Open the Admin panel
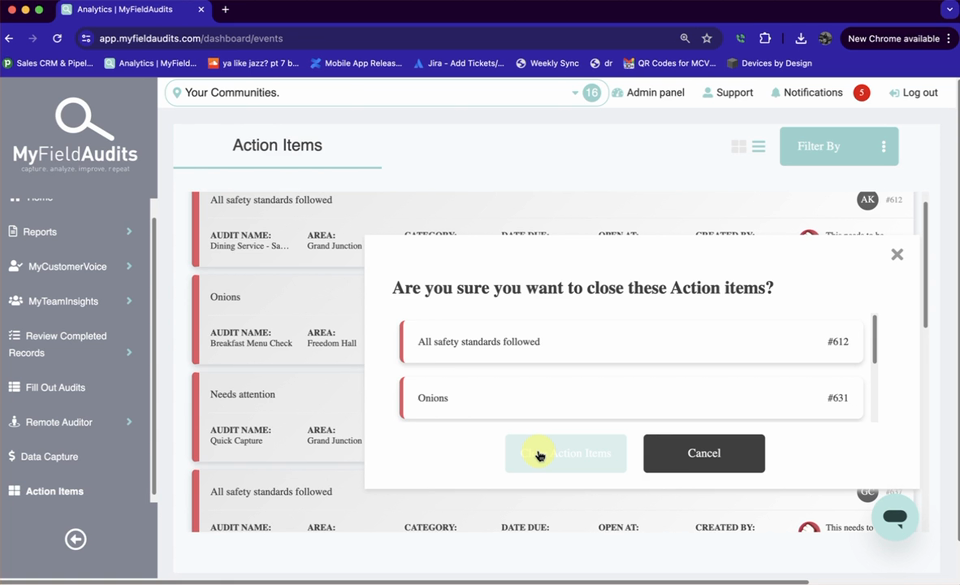 pos(648,92)
